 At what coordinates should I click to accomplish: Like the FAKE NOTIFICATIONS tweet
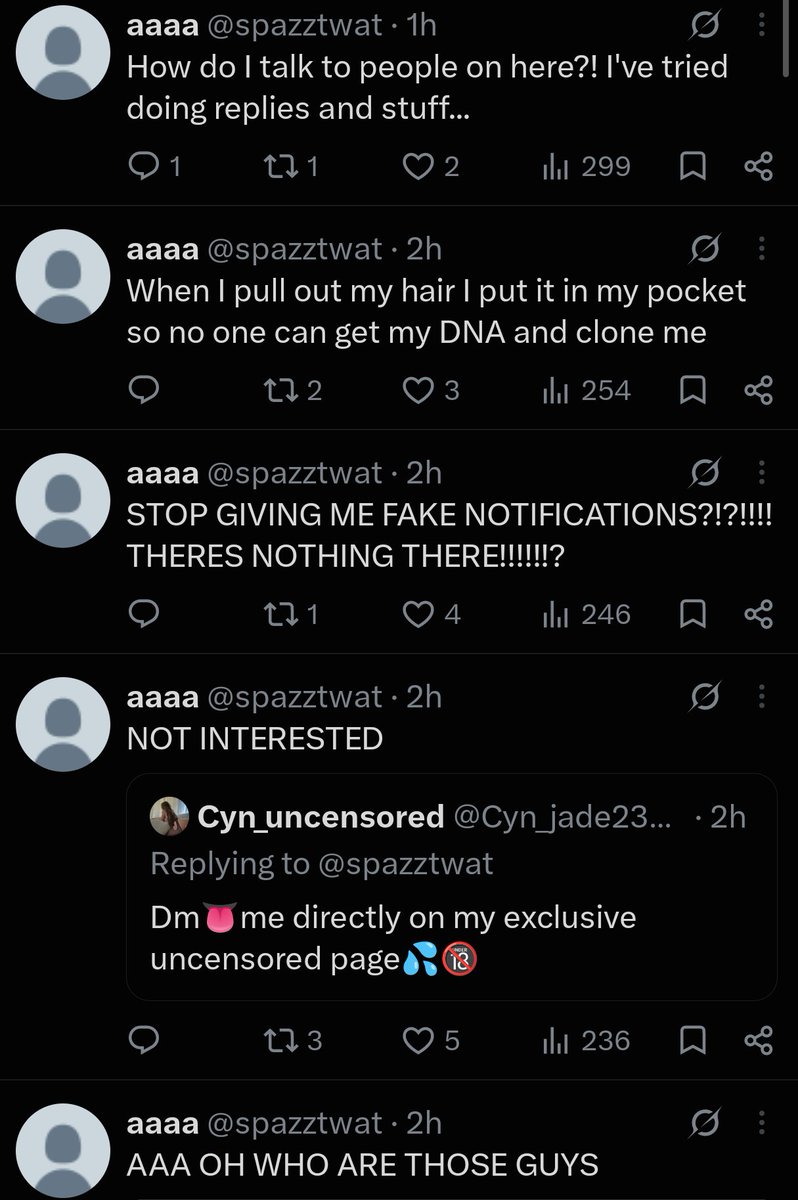[x=431, y=614]
